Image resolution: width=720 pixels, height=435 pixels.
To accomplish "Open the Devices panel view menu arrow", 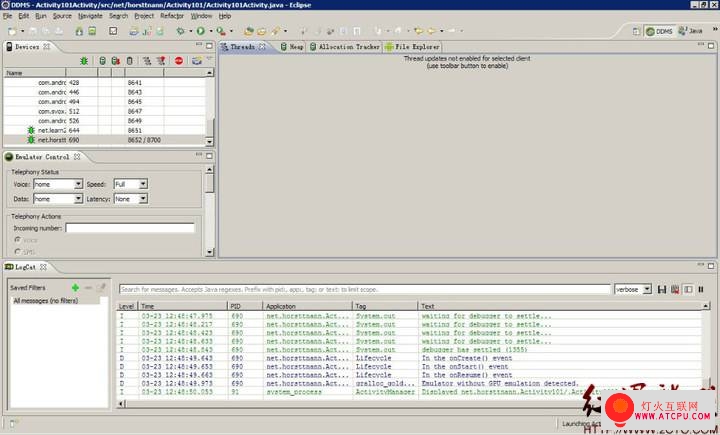I will 209,59.
